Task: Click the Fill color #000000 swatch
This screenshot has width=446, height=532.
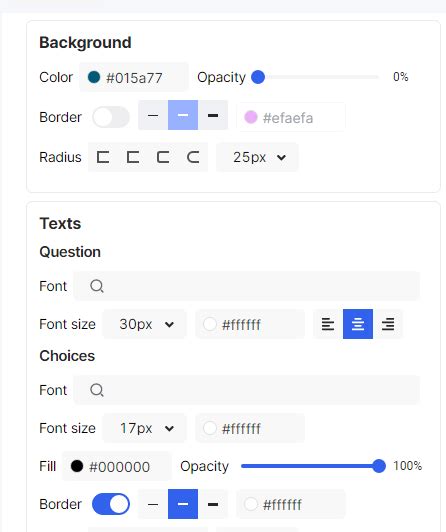Action: tap(77, 466)
